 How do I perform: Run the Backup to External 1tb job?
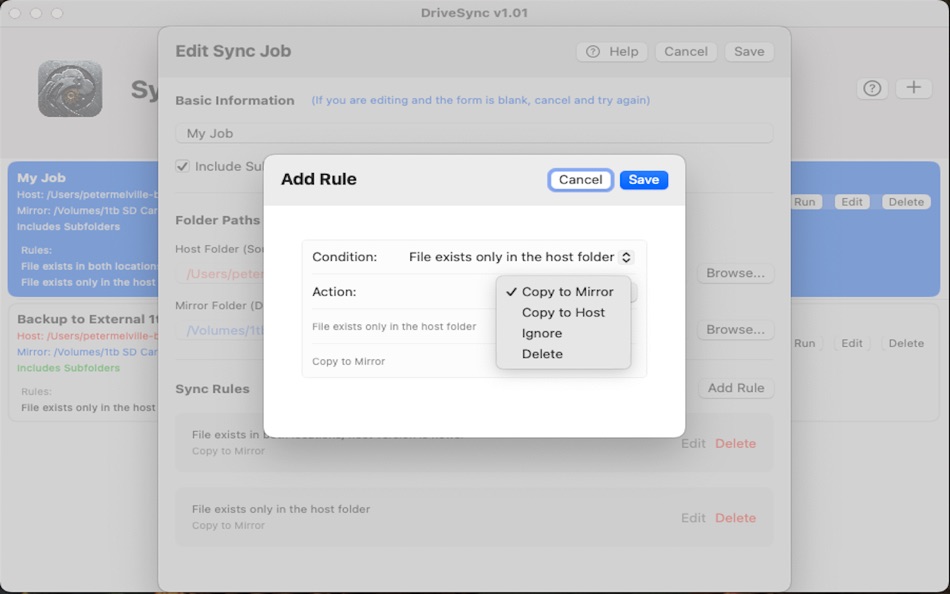pos(804,343)
